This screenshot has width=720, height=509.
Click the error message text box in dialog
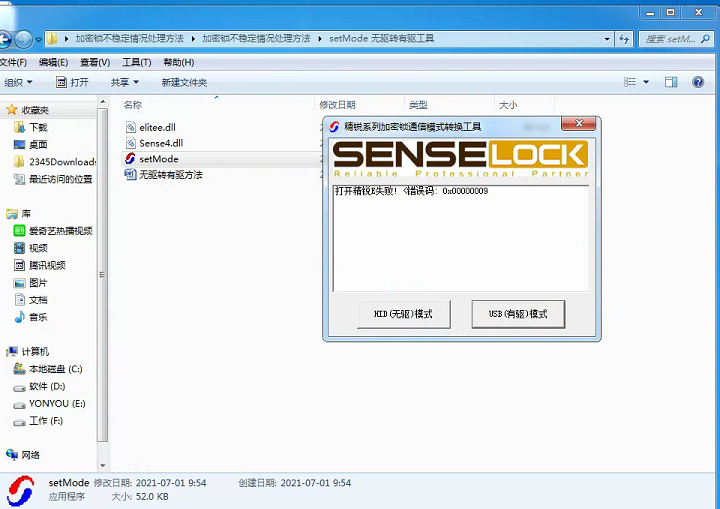pyautogui.click(x=461, y=238)
